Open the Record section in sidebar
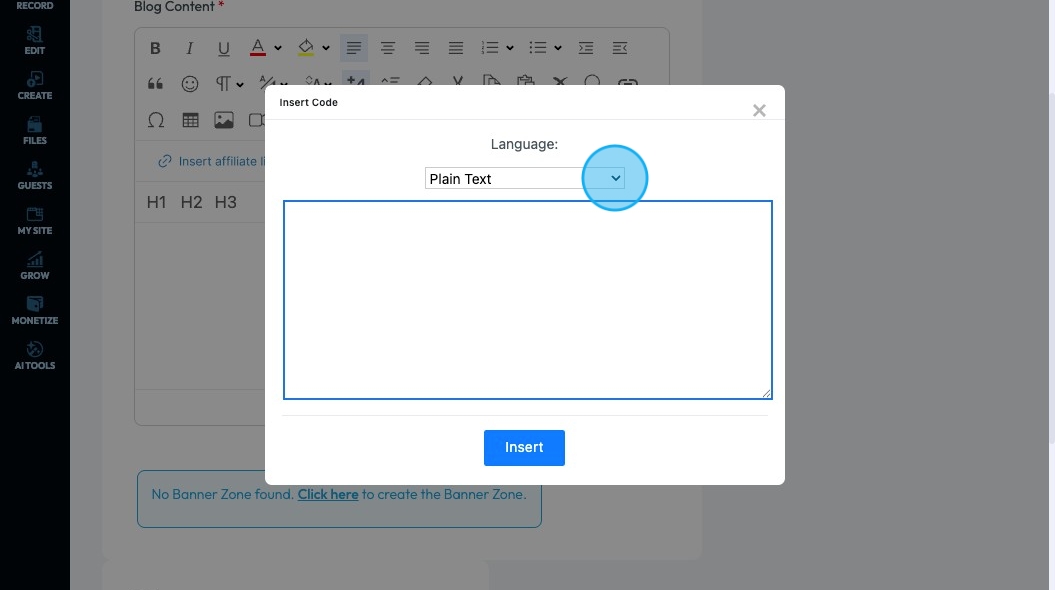Image resolution: width=1055 pixels, height=590 pixels. [35, 5]
